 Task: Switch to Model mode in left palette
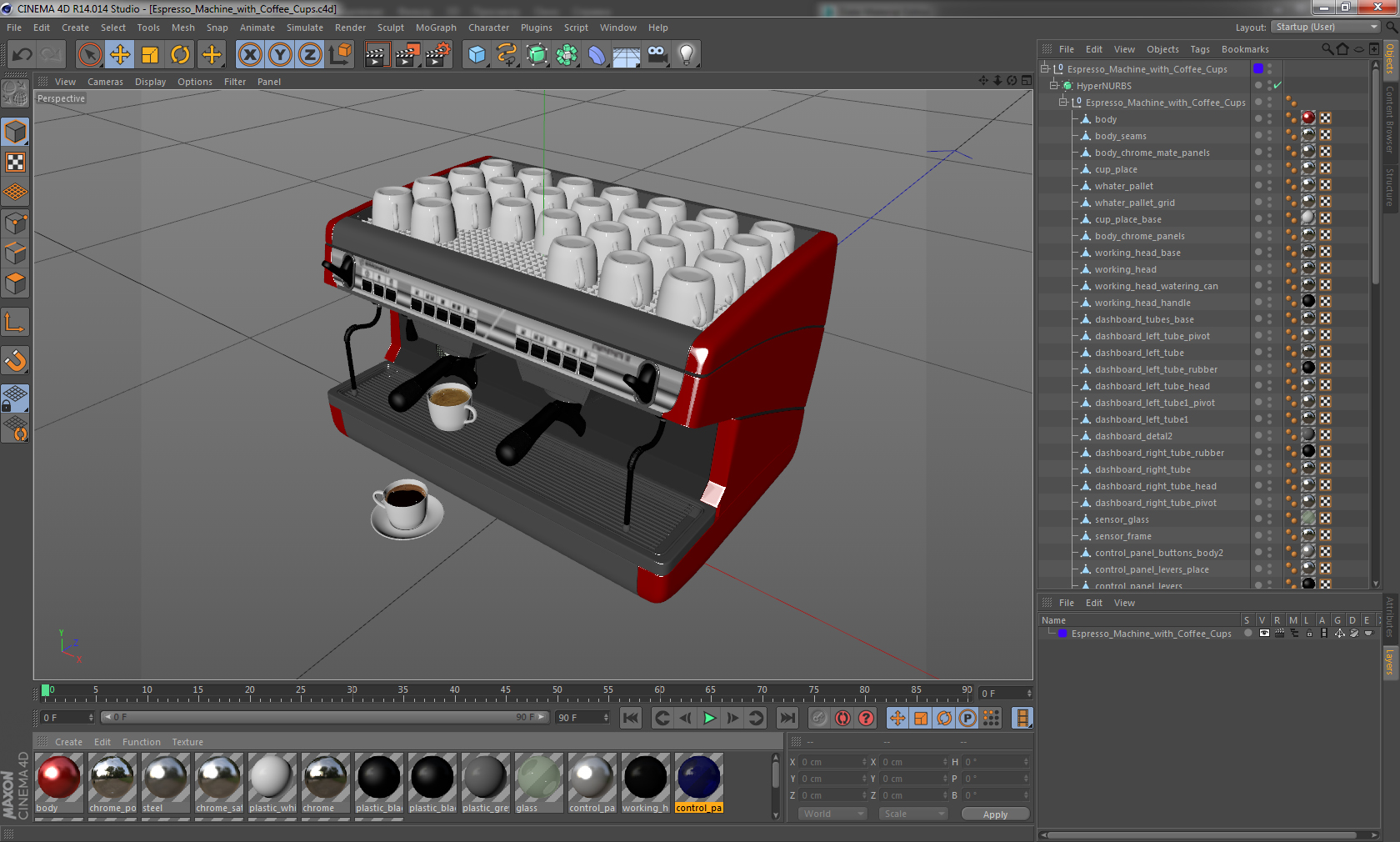[16, 133]
